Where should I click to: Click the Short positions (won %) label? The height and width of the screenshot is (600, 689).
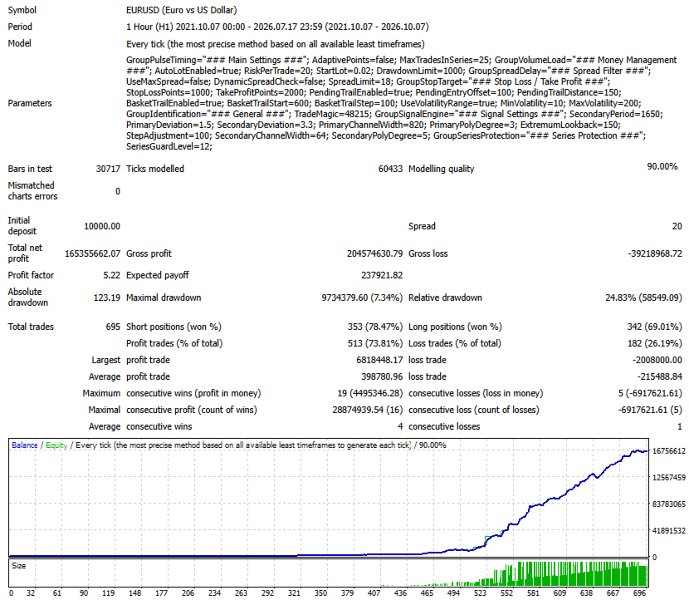pyautogui.click(x=174, y=327)
